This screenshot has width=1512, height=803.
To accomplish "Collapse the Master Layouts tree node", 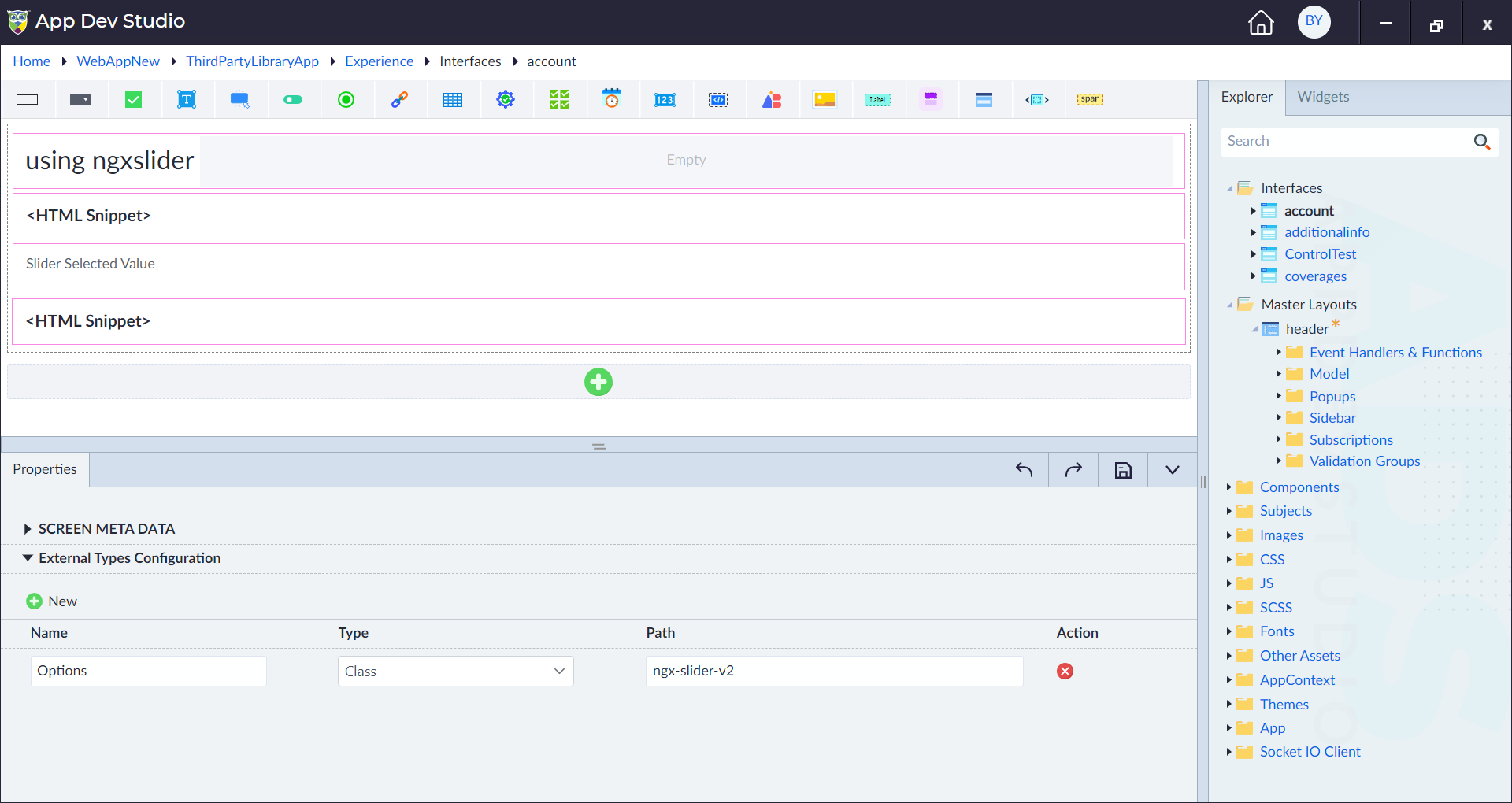I will [x=1229, y=305].
